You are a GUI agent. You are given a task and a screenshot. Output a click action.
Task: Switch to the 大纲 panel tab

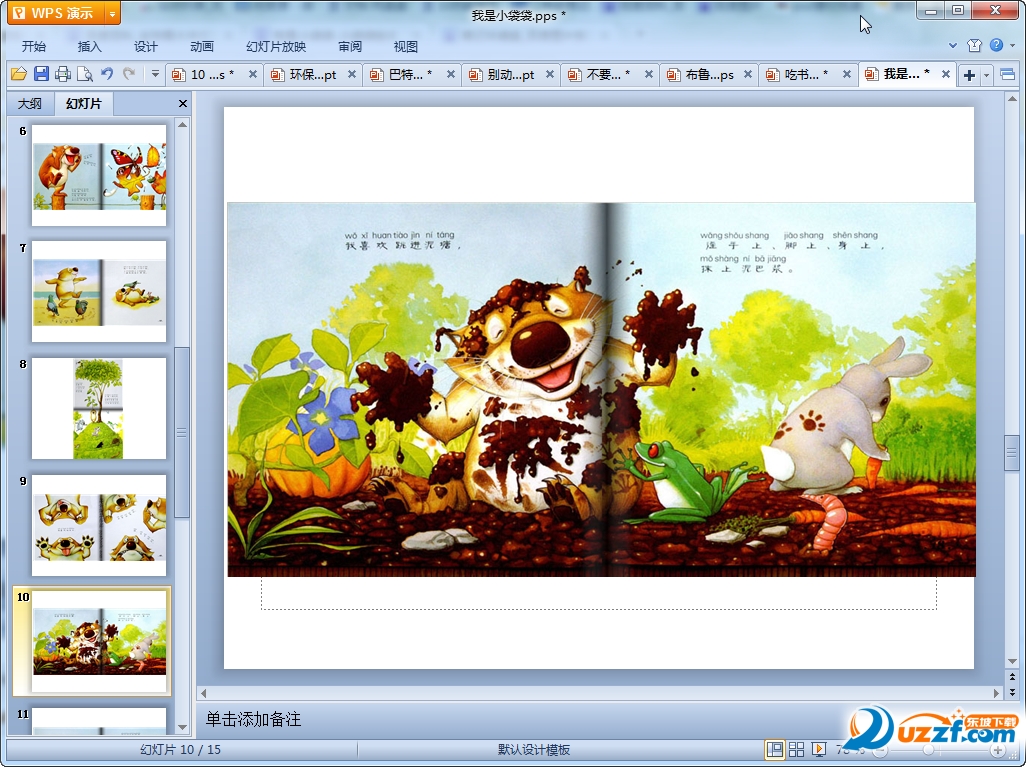pyautogui.click(x=29, y=103)
